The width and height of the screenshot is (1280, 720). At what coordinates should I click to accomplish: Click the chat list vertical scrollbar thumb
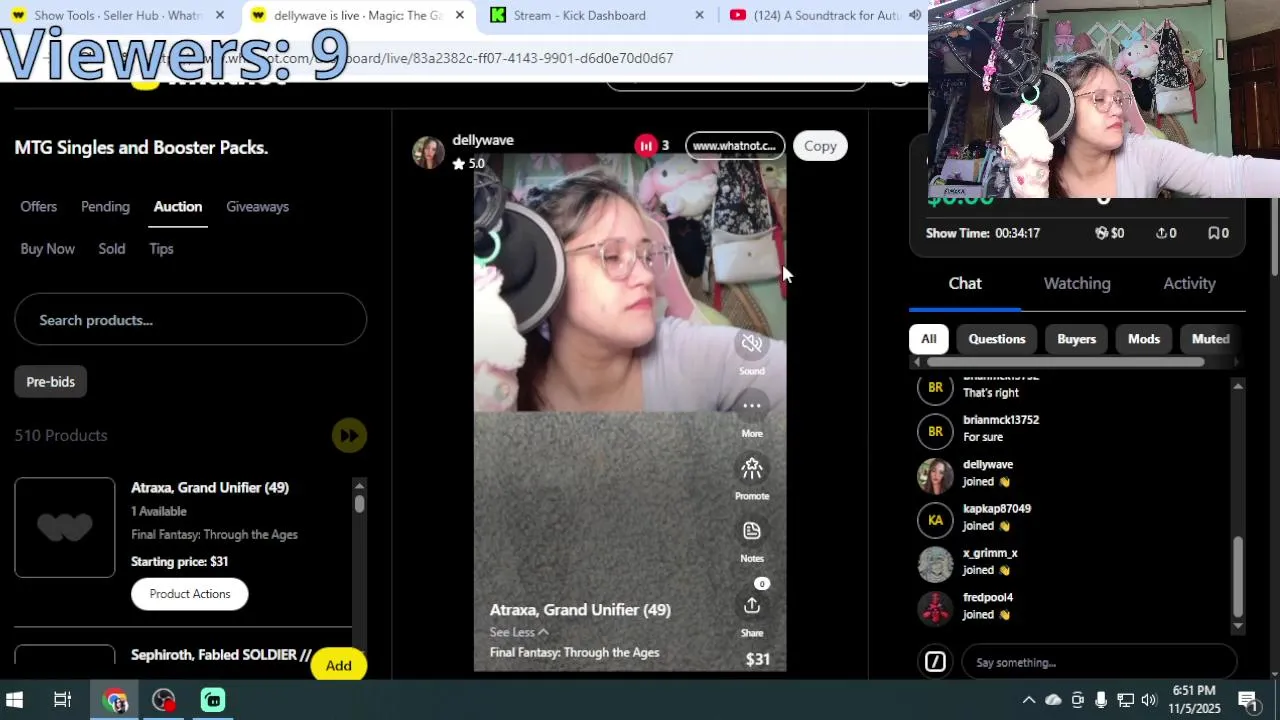1238,577
